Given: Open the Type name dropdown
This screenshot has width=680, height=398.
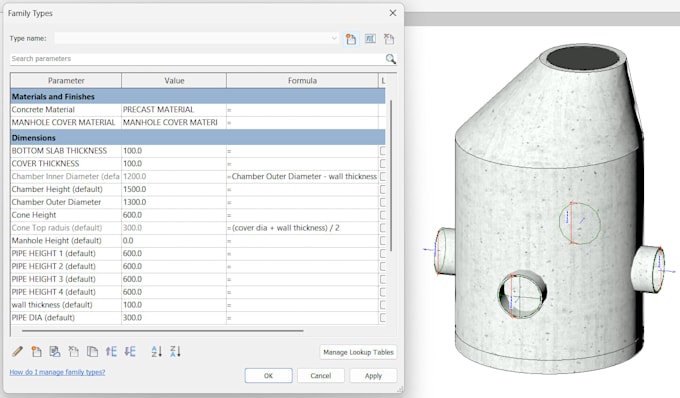Looking at the screenshot, I should [x=334, y=38].
